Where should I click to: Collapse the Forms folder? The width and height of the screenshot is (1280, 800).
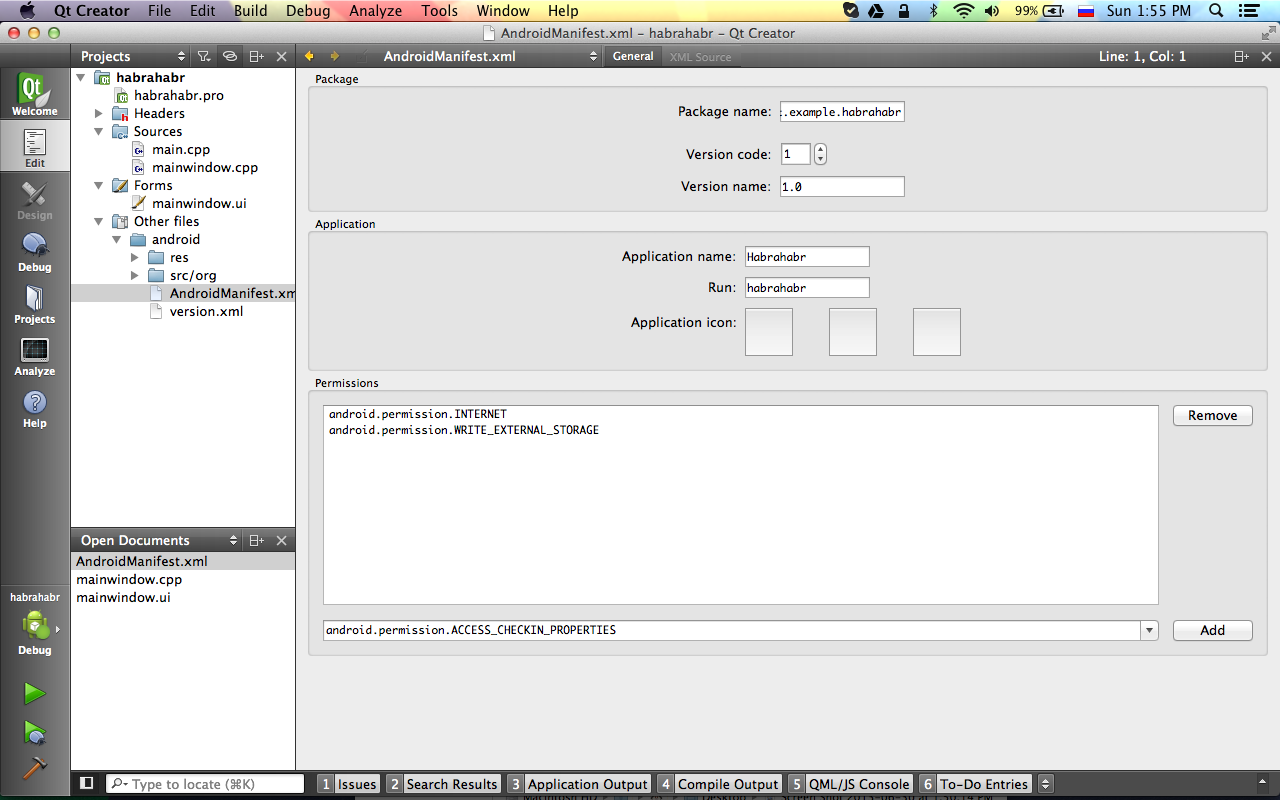coord(99,185)
